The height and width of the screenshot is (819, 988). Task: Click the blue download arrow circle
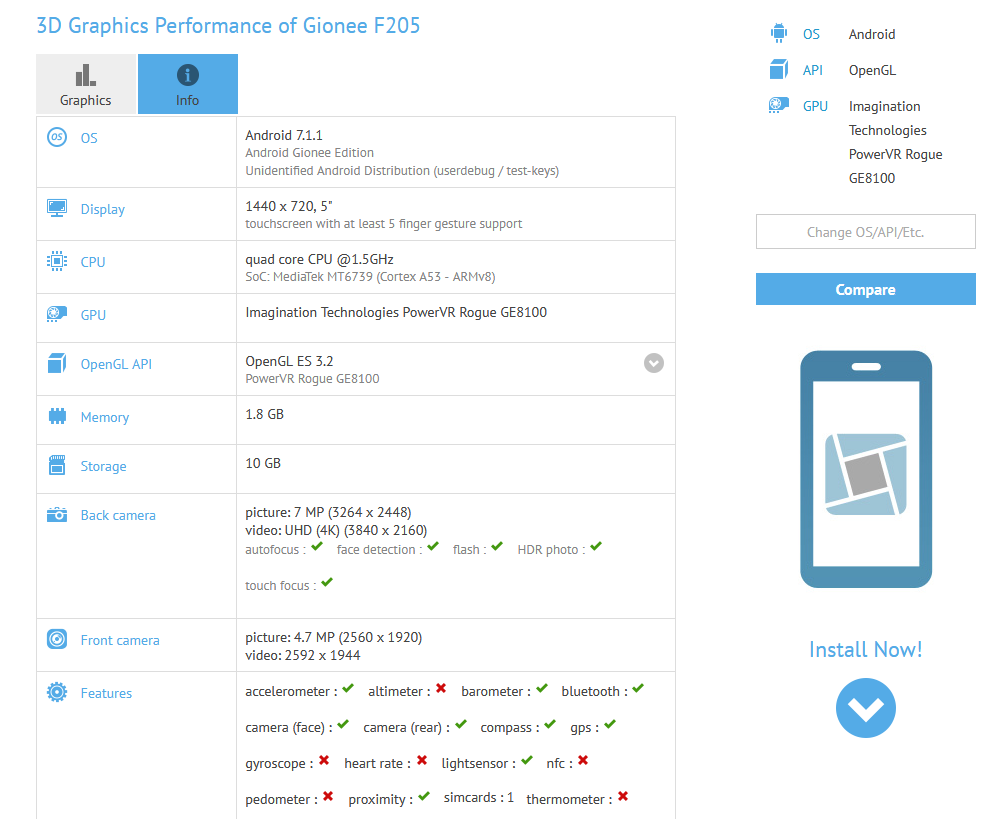point(866,707)
